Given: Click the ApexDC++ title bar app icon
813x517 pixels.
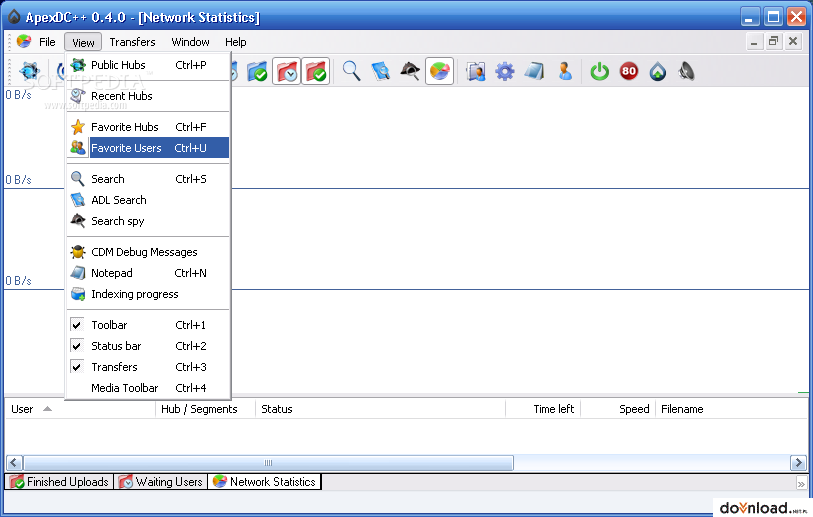Looking at the screenshot, I should (x=14, y=17).
